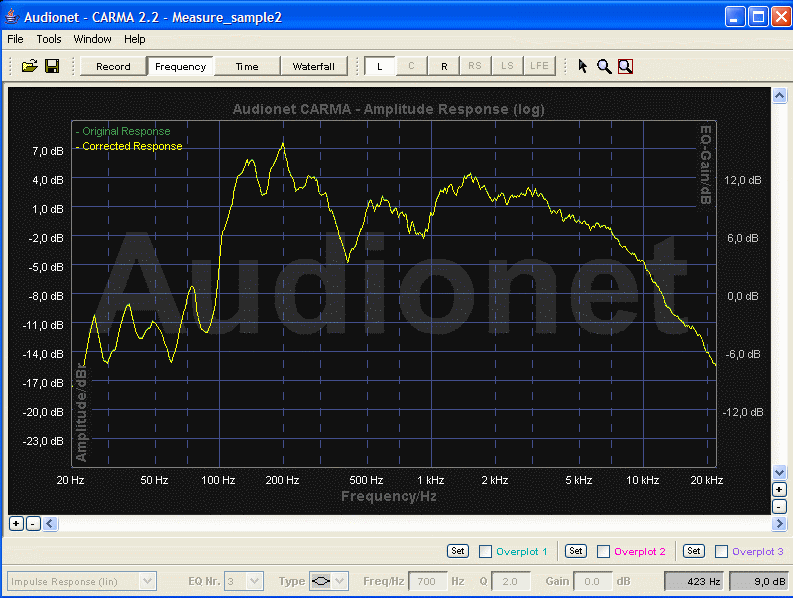Open the File menu

(x=15, y=39)
